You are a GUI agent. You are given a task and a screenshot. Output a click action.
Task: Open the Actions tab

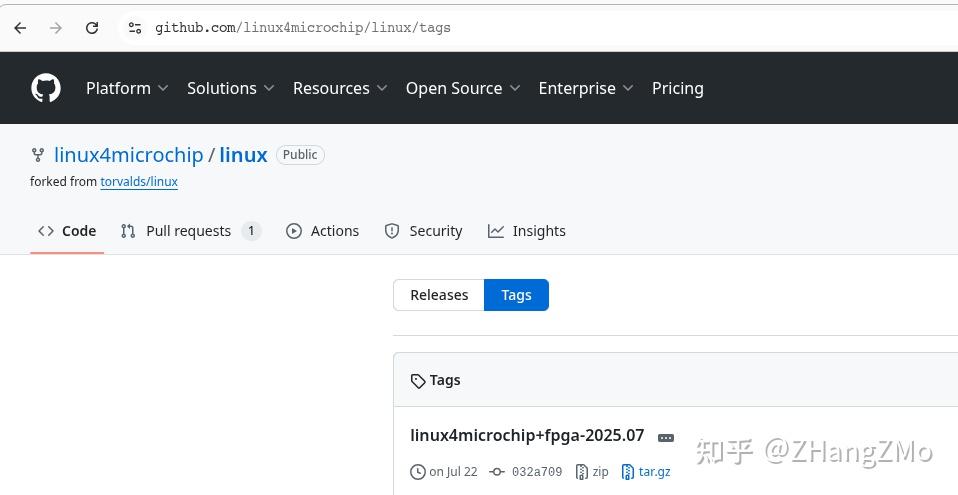pyautogui.click(x=322, y=231)
